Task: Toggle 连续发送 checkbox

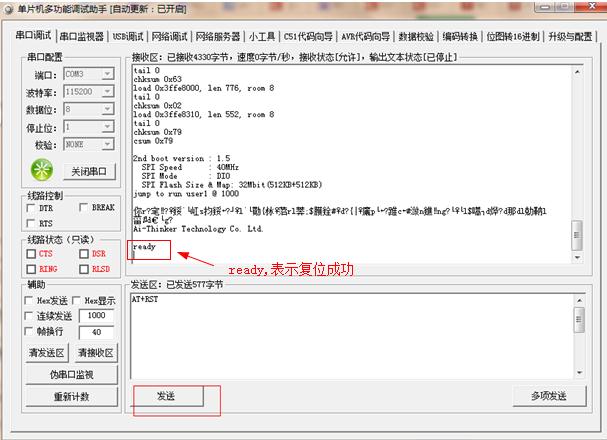Action: (28, 316)
